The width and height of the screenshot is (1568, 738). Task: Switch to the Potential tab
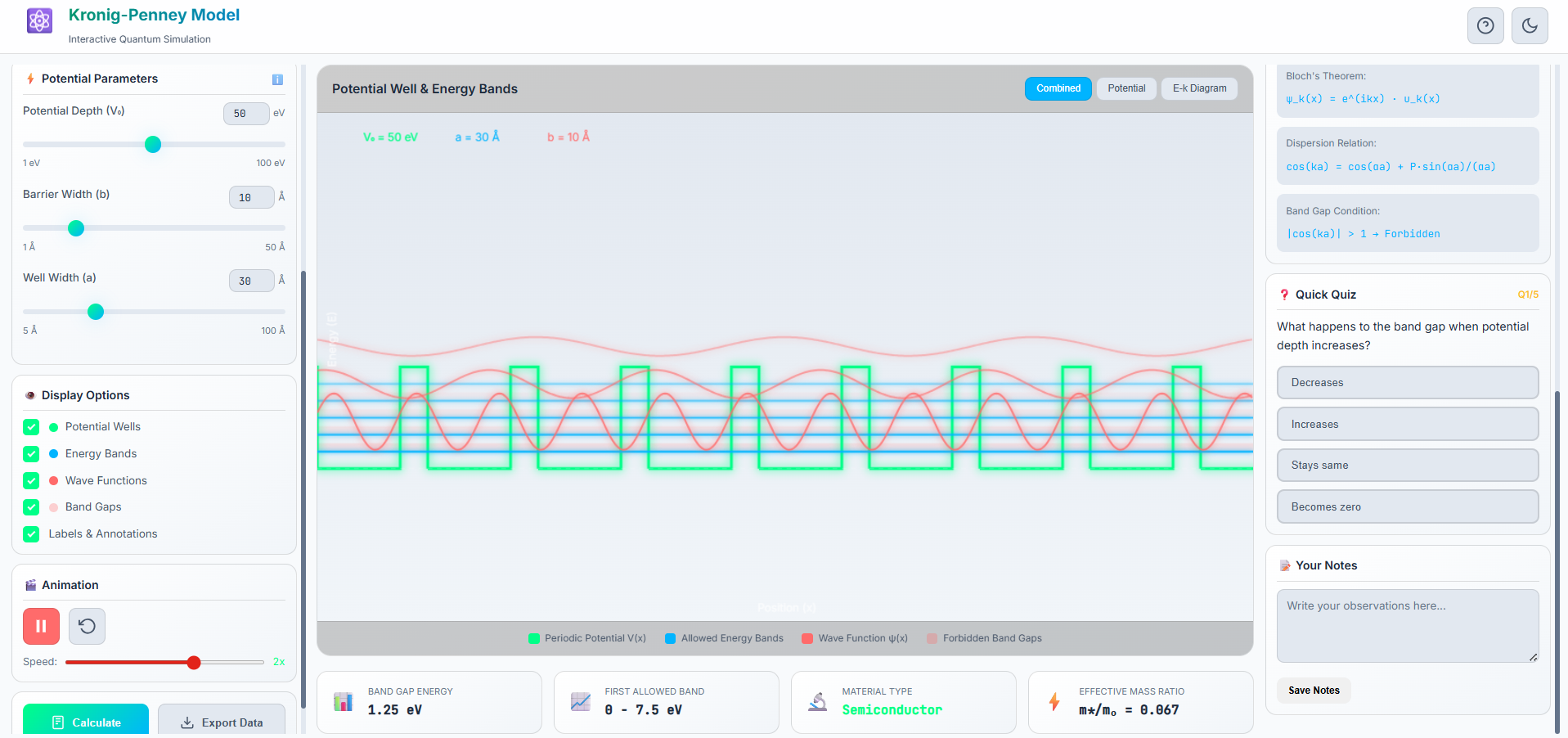click(1125, 88)
